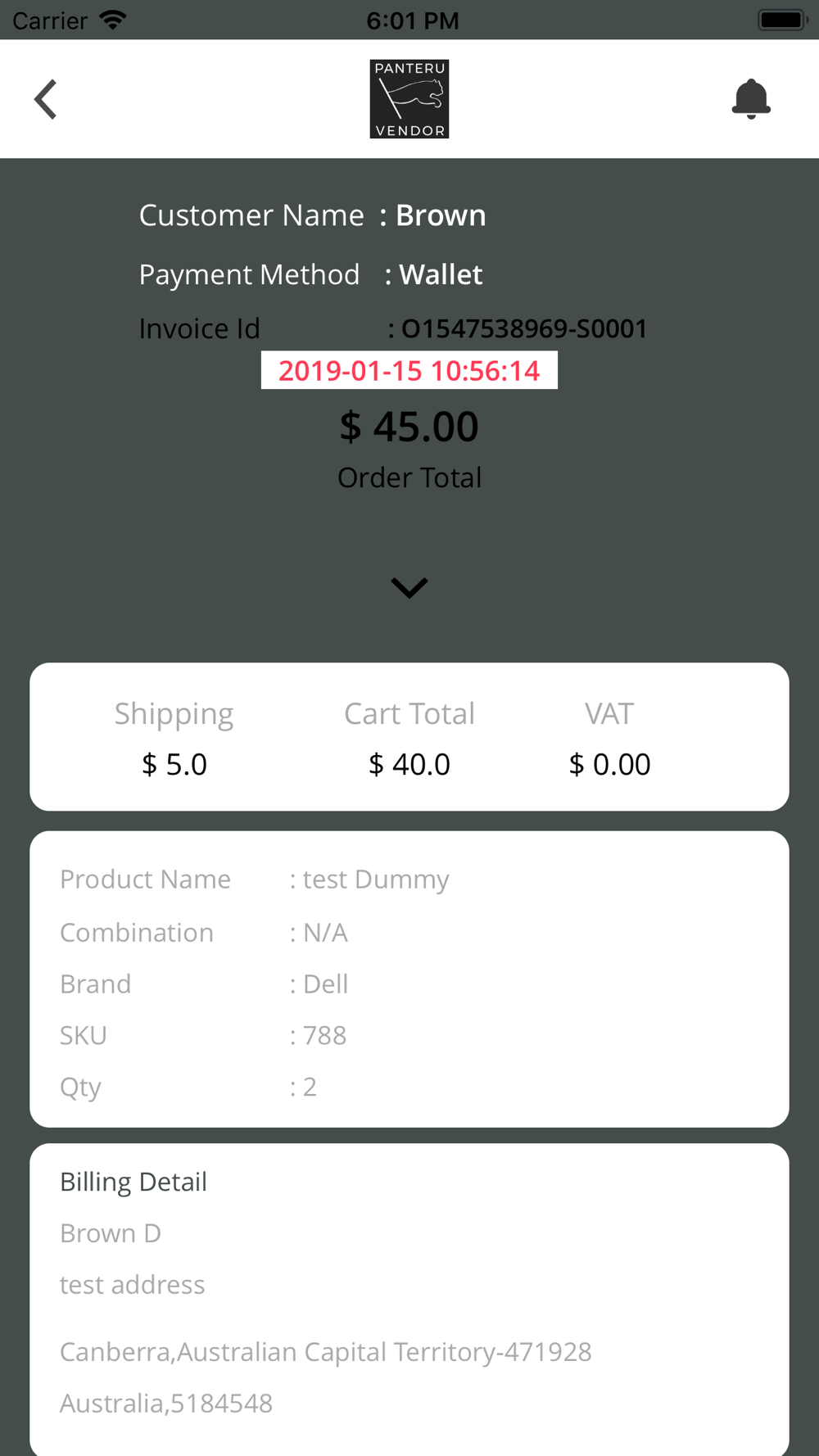This screenshot has height=1456, width=819.
Task: Tap the VAT $ 0.00 value
Action: 609,764
